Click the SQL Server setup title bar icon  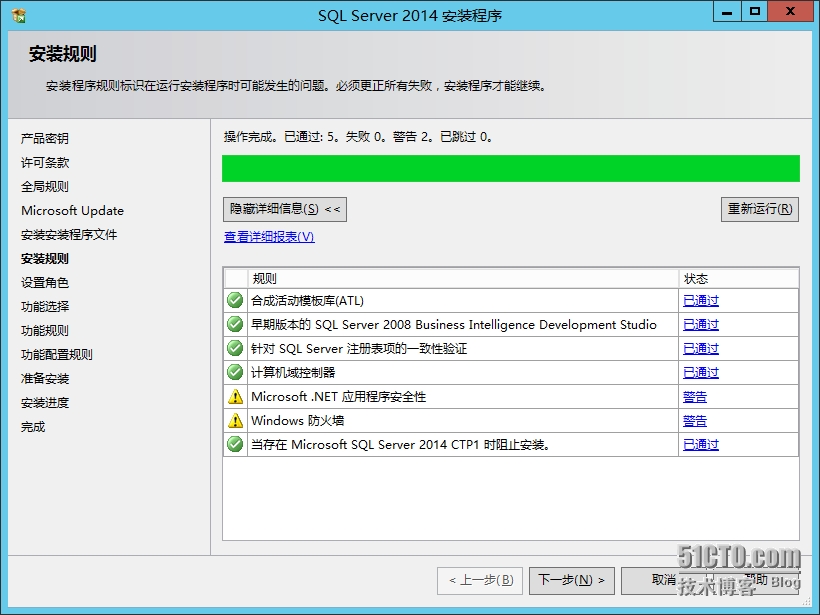pyautogui.click(x=18, y=16)
